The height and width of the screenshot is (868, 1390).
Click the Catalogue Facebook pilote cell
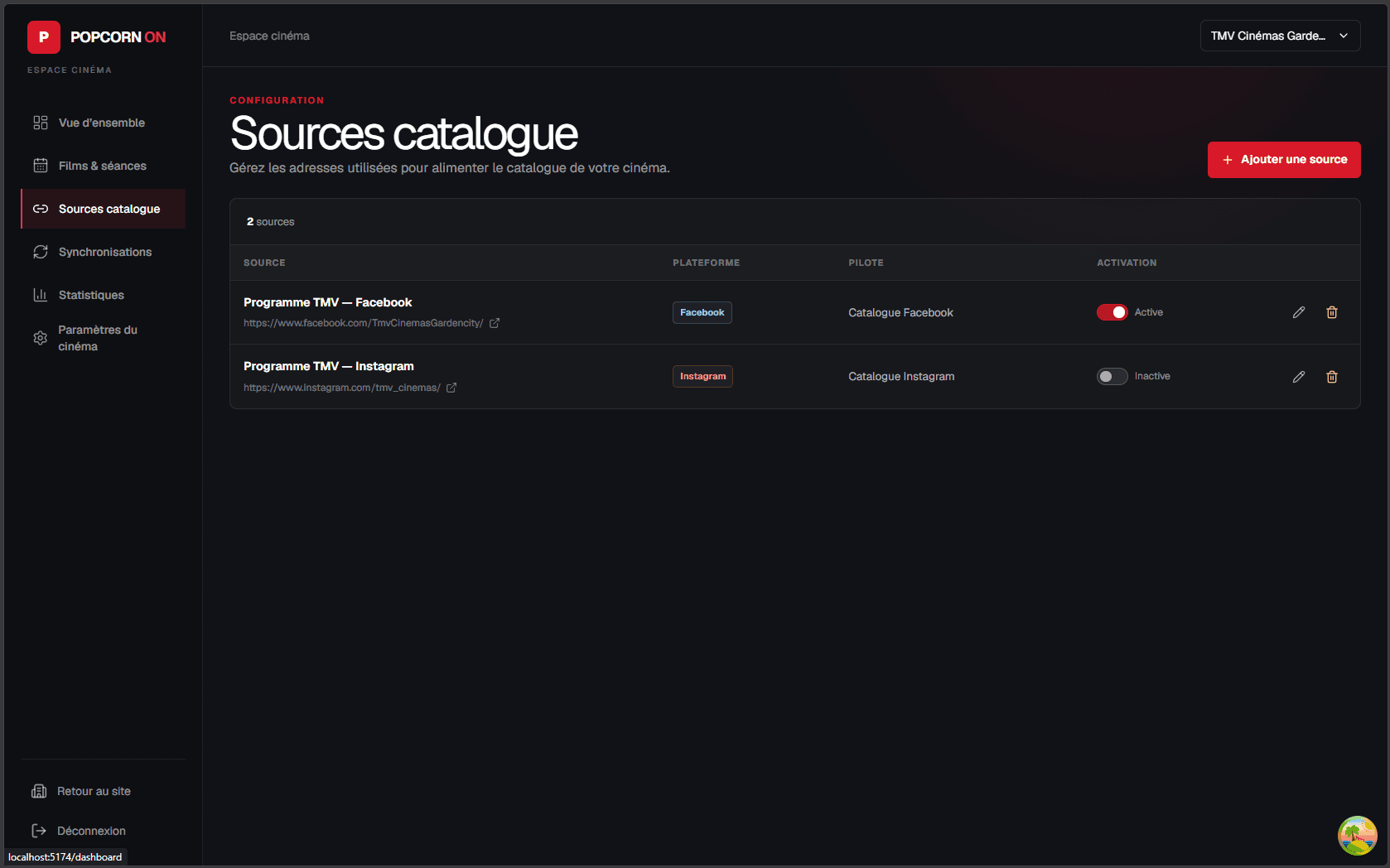[x=900, y=312]
